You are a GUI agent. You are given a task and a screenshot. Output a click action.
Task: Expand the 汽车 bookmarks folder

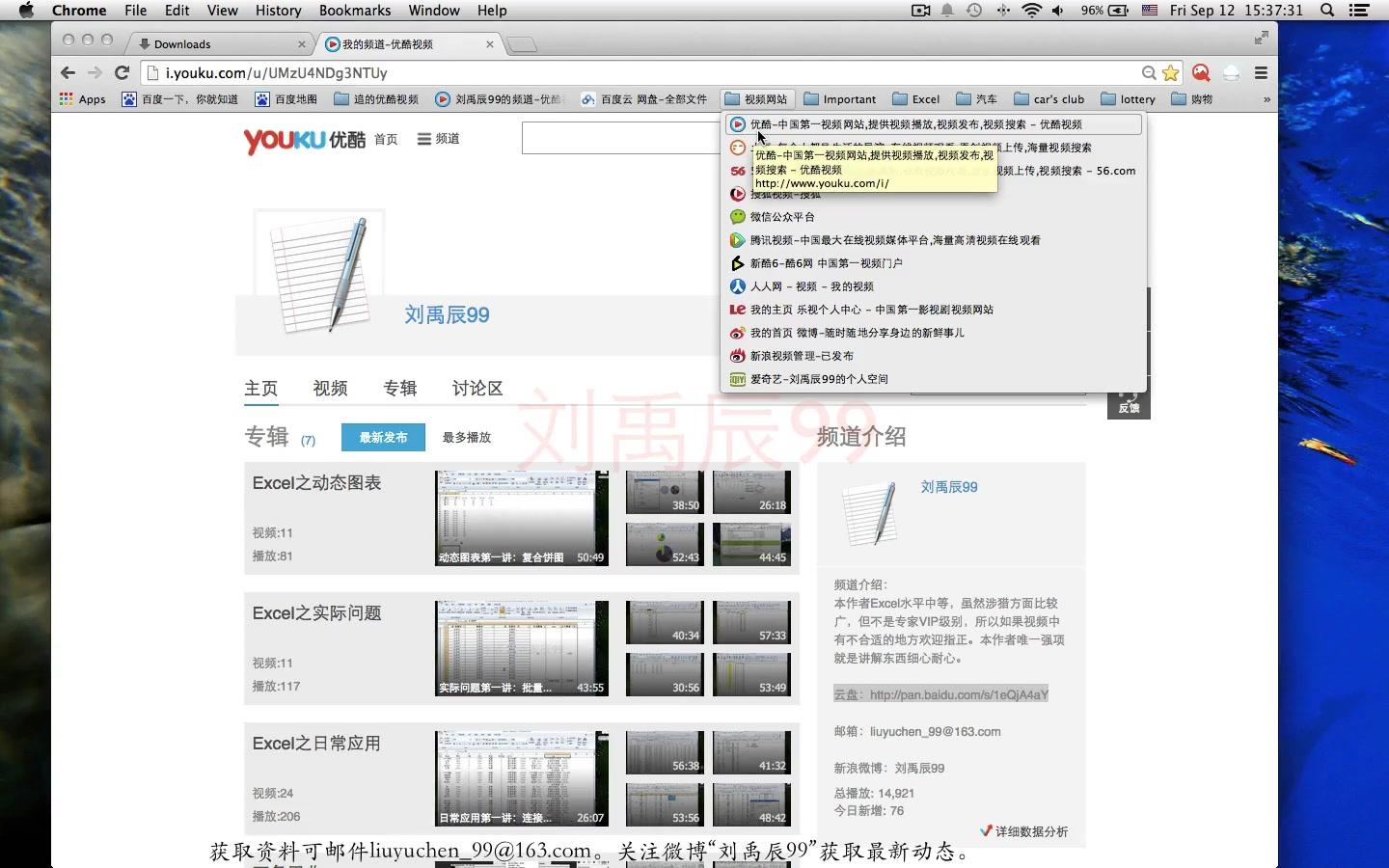click(976, 99)
